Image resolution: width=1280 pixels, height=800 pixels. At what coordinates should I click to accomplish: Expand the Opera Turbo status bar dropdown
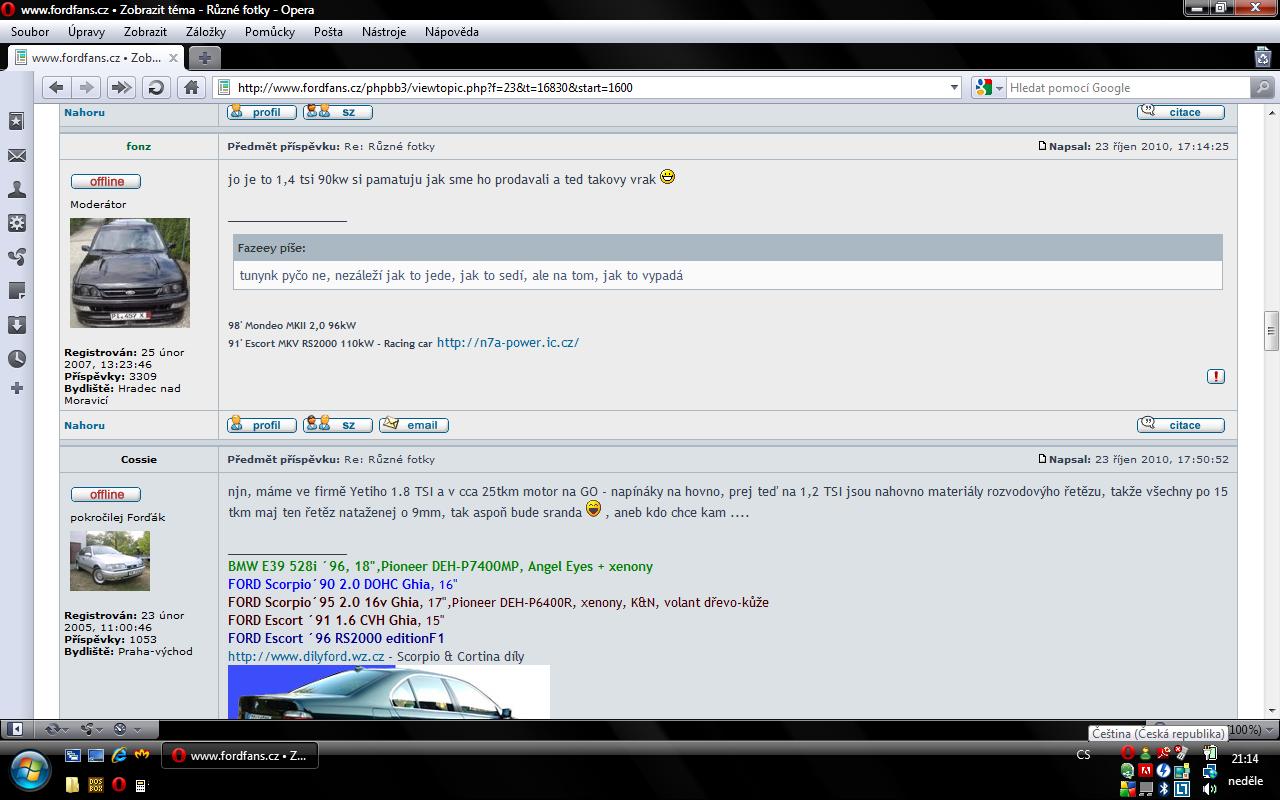(137, 729)
